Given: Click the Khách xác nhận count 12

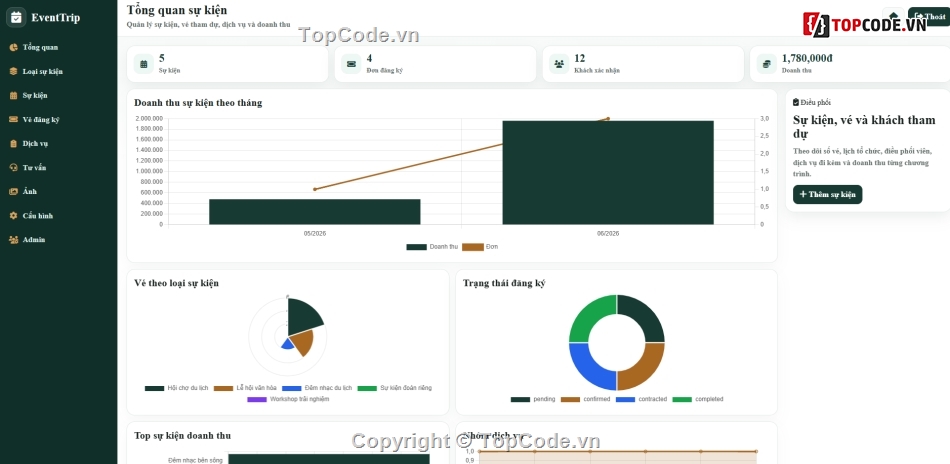Looking at the screenshot, I should [x=579, y=58].
